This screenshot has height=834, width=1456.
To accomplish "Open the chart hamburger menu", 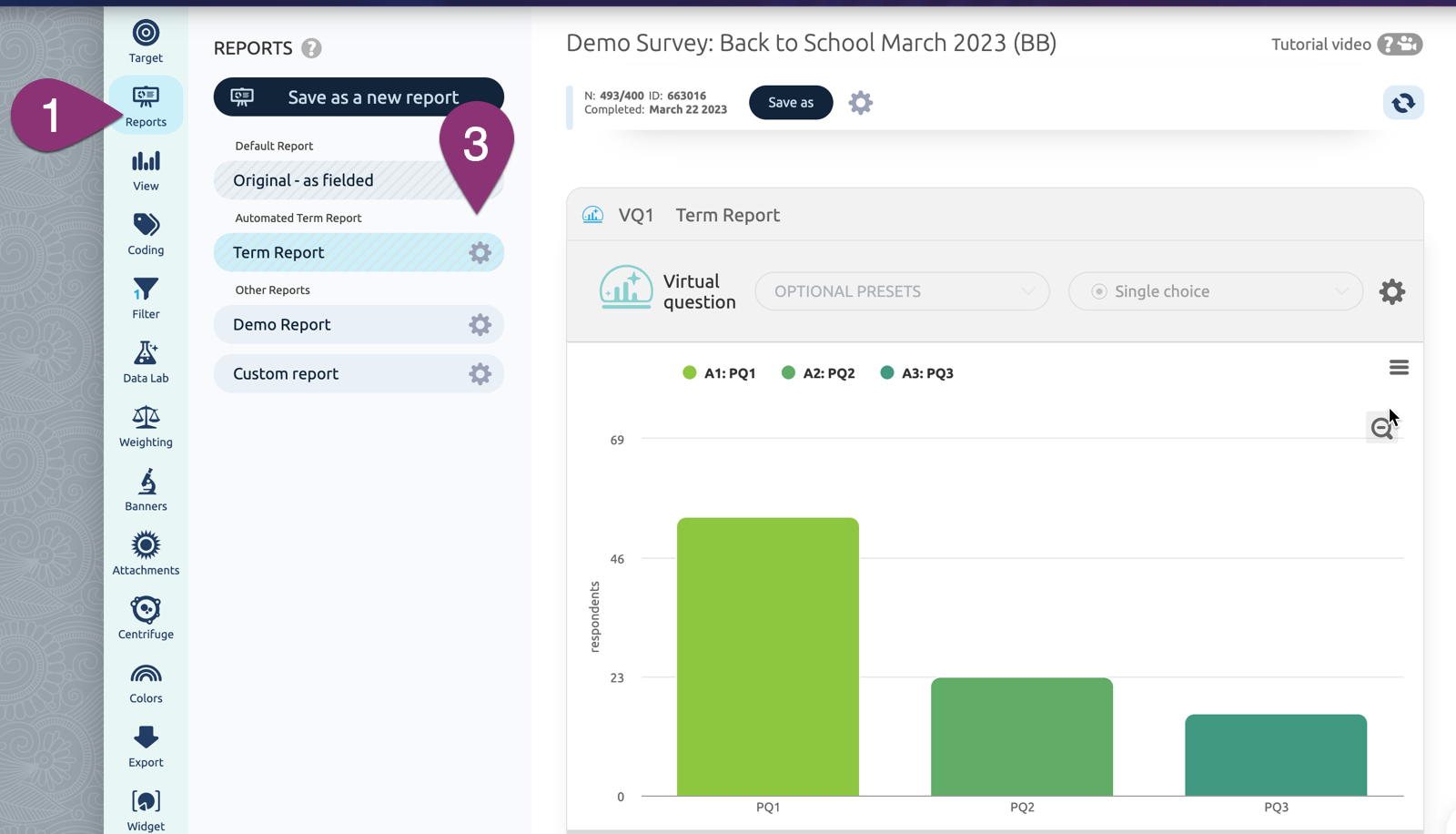I will click(1399, 368).
